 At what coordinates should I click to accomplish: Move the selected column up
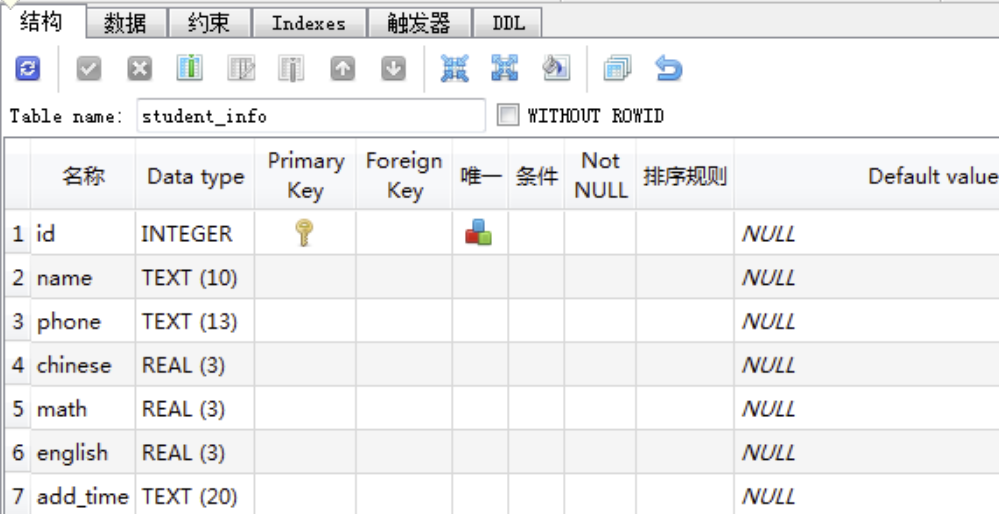(343, 69)
